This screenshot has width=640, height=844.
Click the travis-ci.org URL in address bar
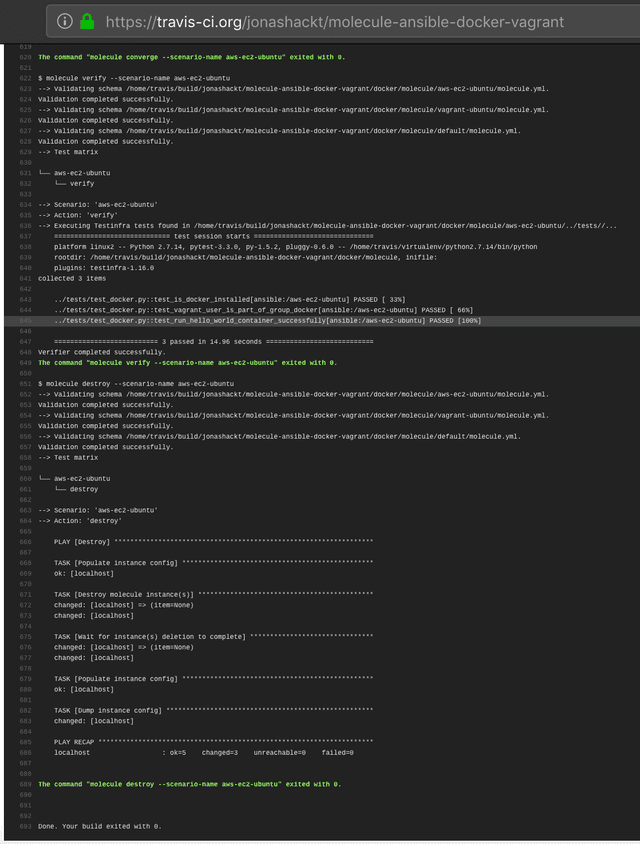334,21
